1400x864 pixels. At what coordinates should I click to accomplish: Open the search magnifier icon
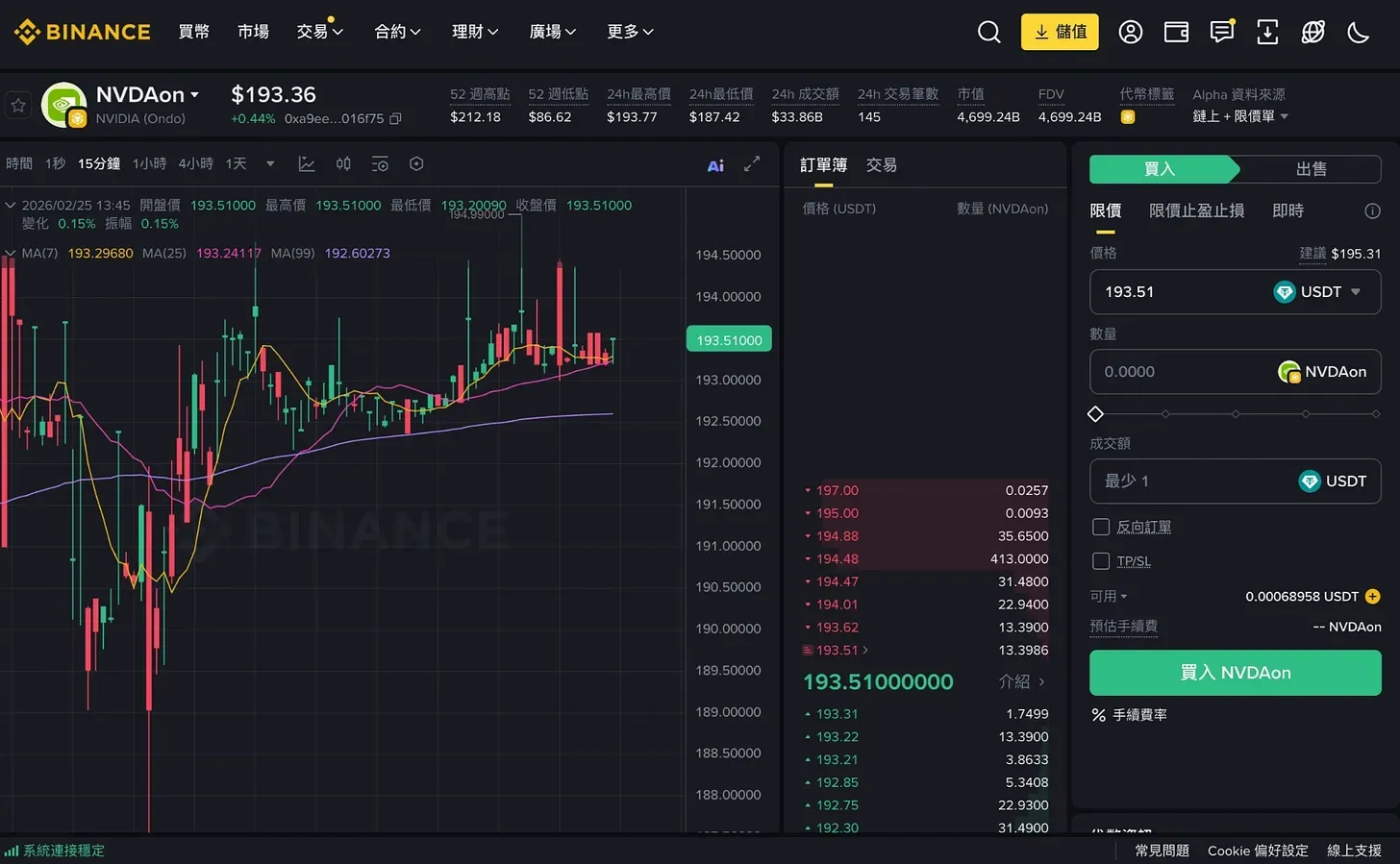pyautogui.click(x=988, y=32)
